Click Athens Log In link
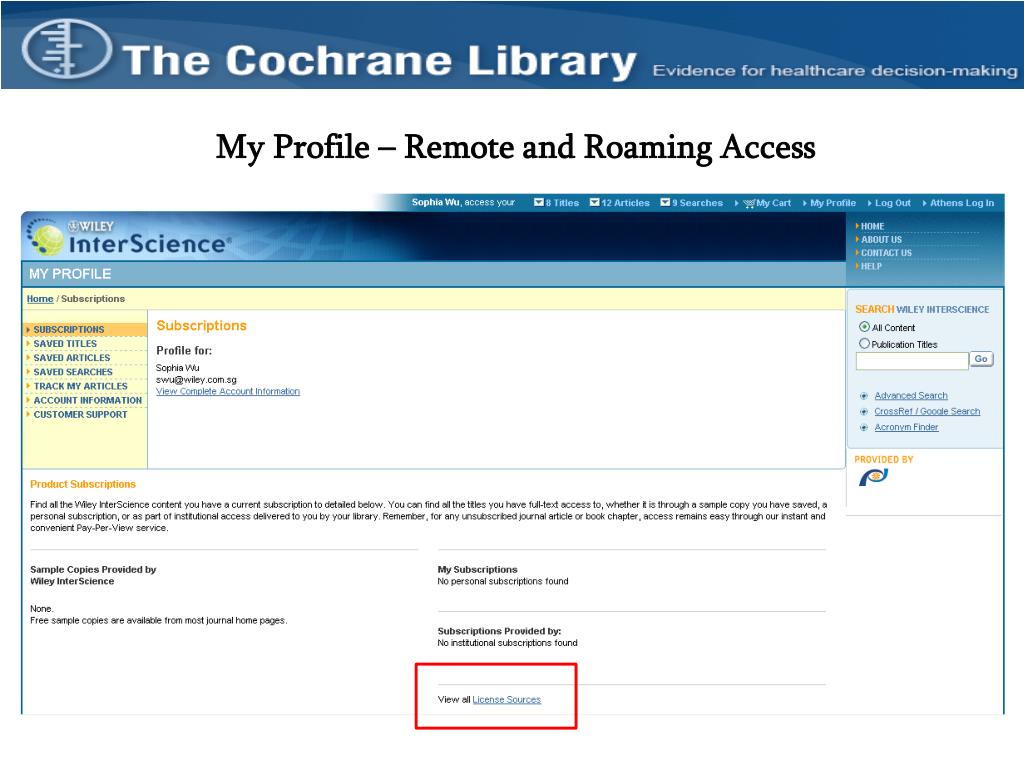This screenshot has width=1024, height=768. [x=962, y=203]
